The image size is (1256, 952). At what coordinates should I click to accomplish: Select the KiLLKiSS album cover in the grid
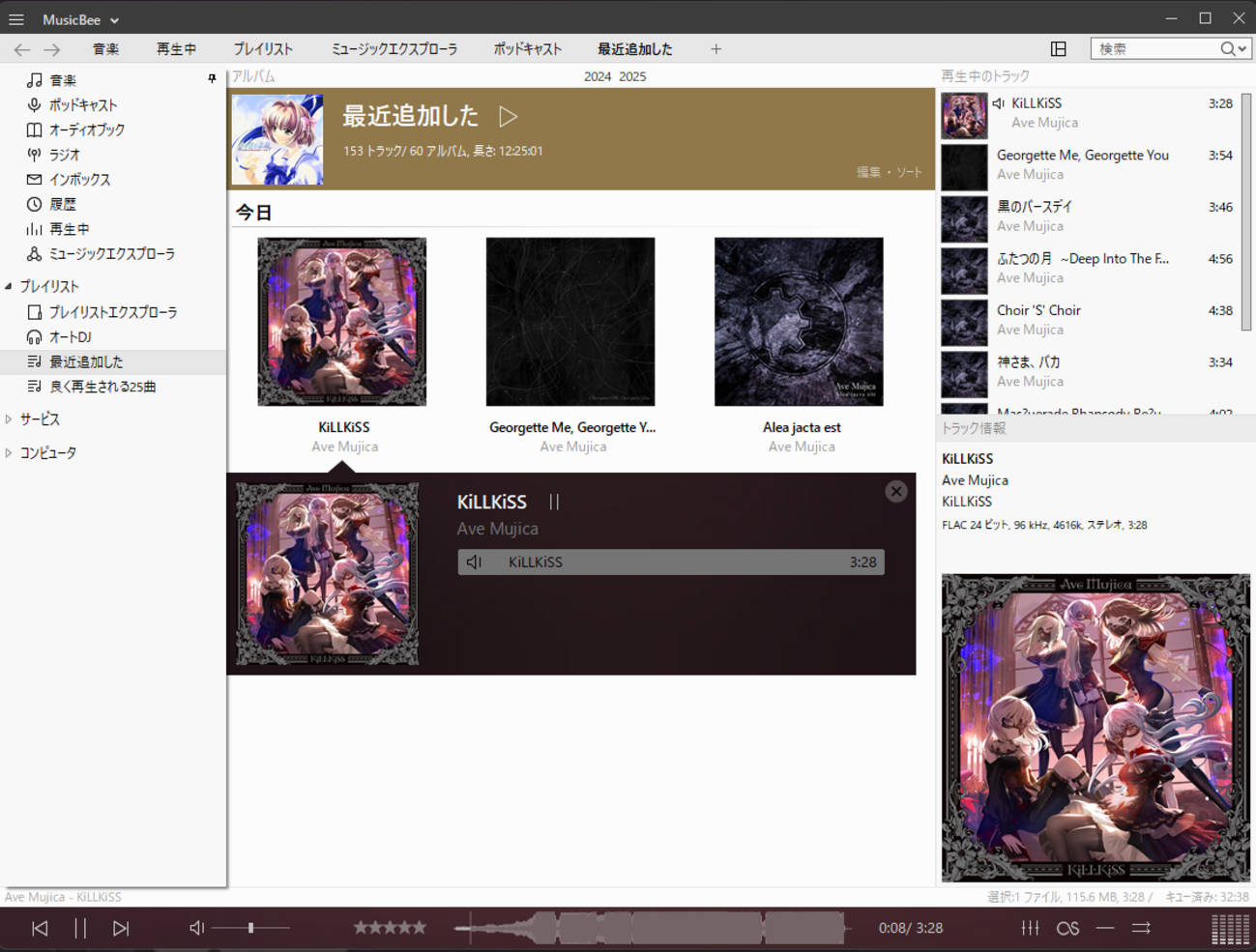tap(342, 322)
